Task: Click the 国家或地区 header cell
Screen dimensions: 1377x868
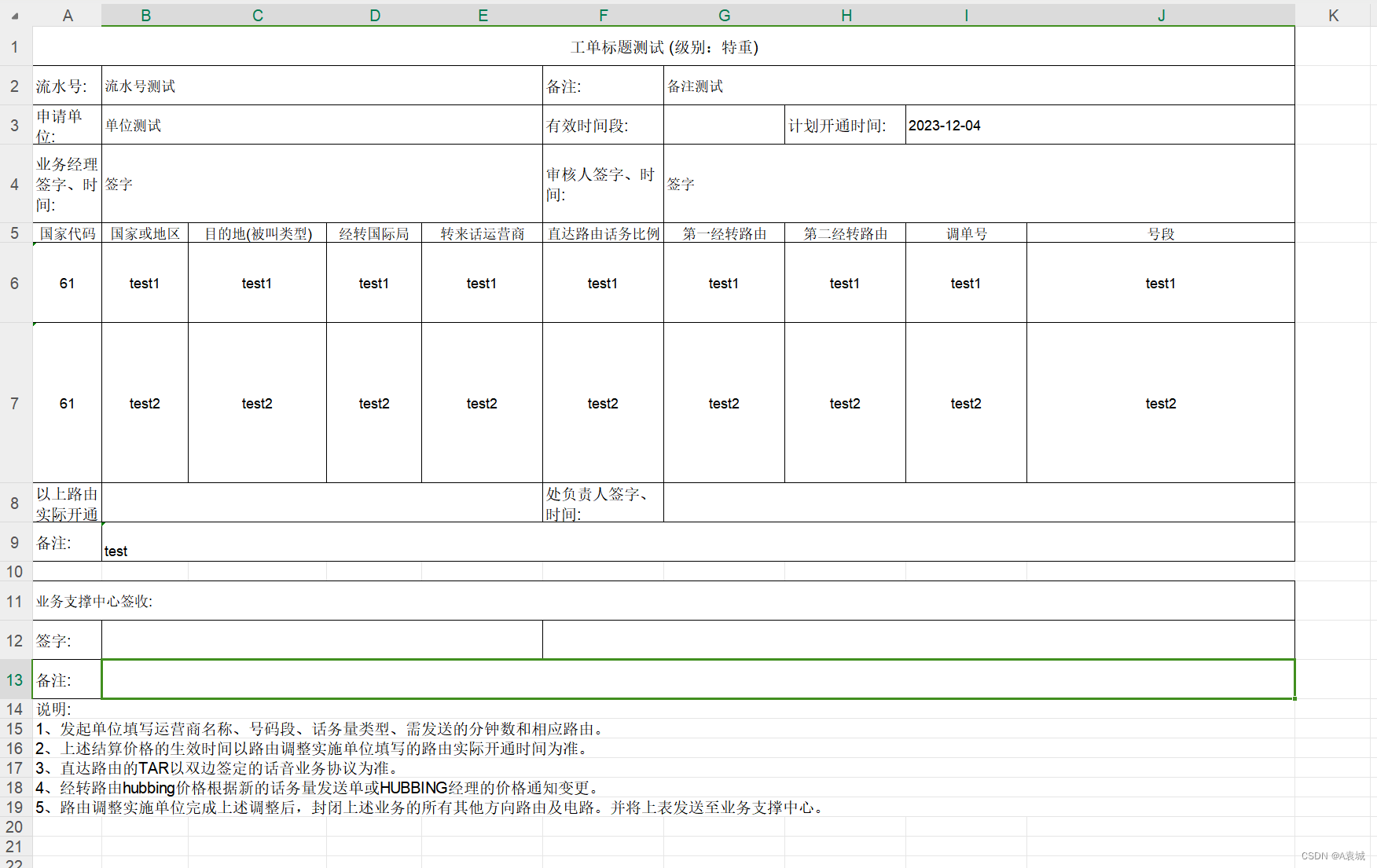Action: 145,233
